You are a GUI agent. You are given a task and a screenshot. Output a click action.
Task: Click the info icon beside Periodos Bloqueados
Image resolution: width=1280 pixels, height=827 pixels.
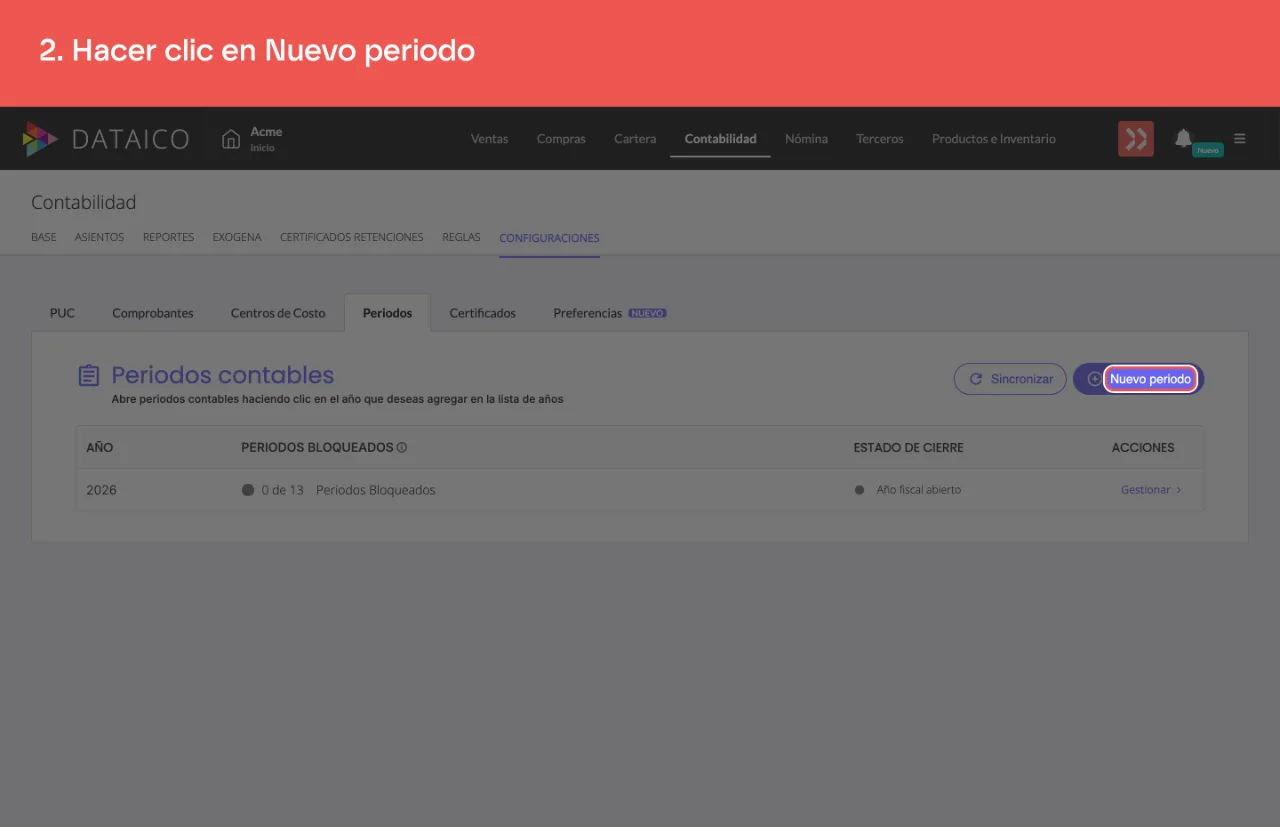tap(402, 448)
